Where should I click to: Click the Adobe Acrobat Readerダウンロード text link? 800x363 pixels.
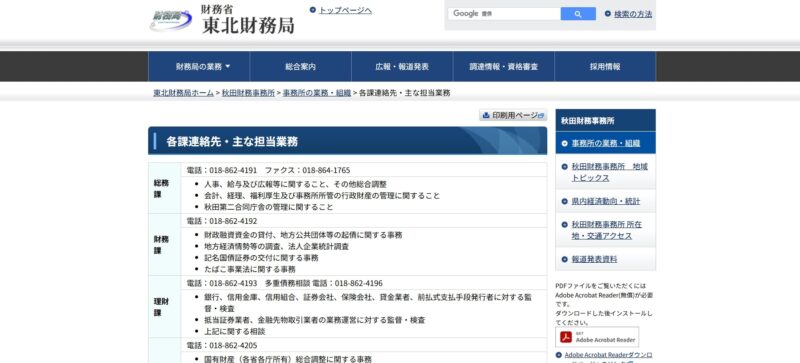click(x=608, y=355)
